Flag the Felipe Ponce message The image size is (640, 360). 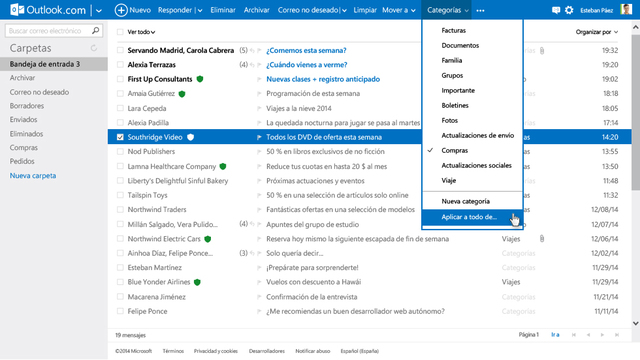click(x=259, y=311)
